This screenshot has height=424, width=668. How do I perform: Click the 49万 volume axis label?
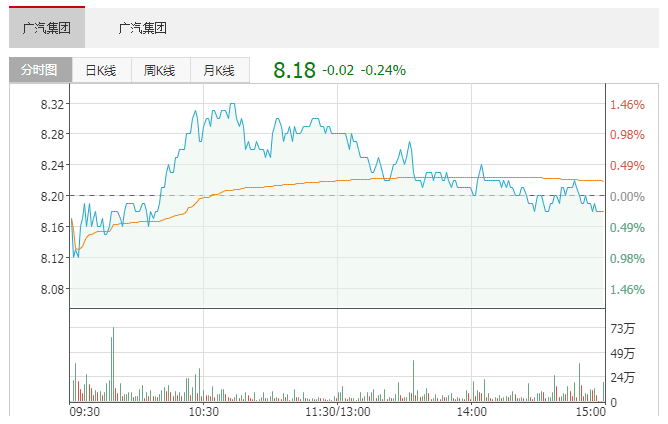click(x=622, y=353)
